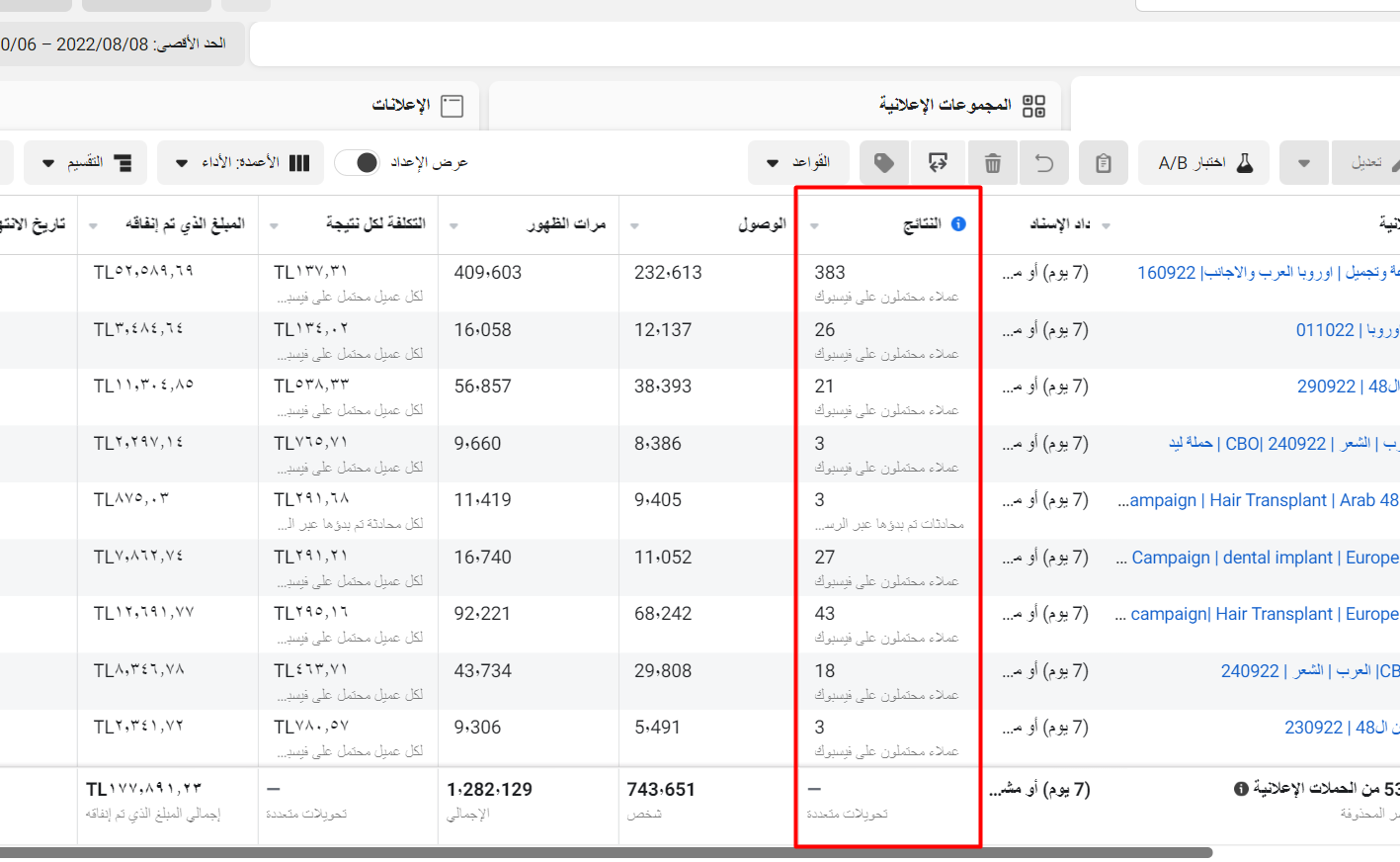Expand the arrow dropdown next to تعديل

pyautogui.click(x=1303, y=163)
